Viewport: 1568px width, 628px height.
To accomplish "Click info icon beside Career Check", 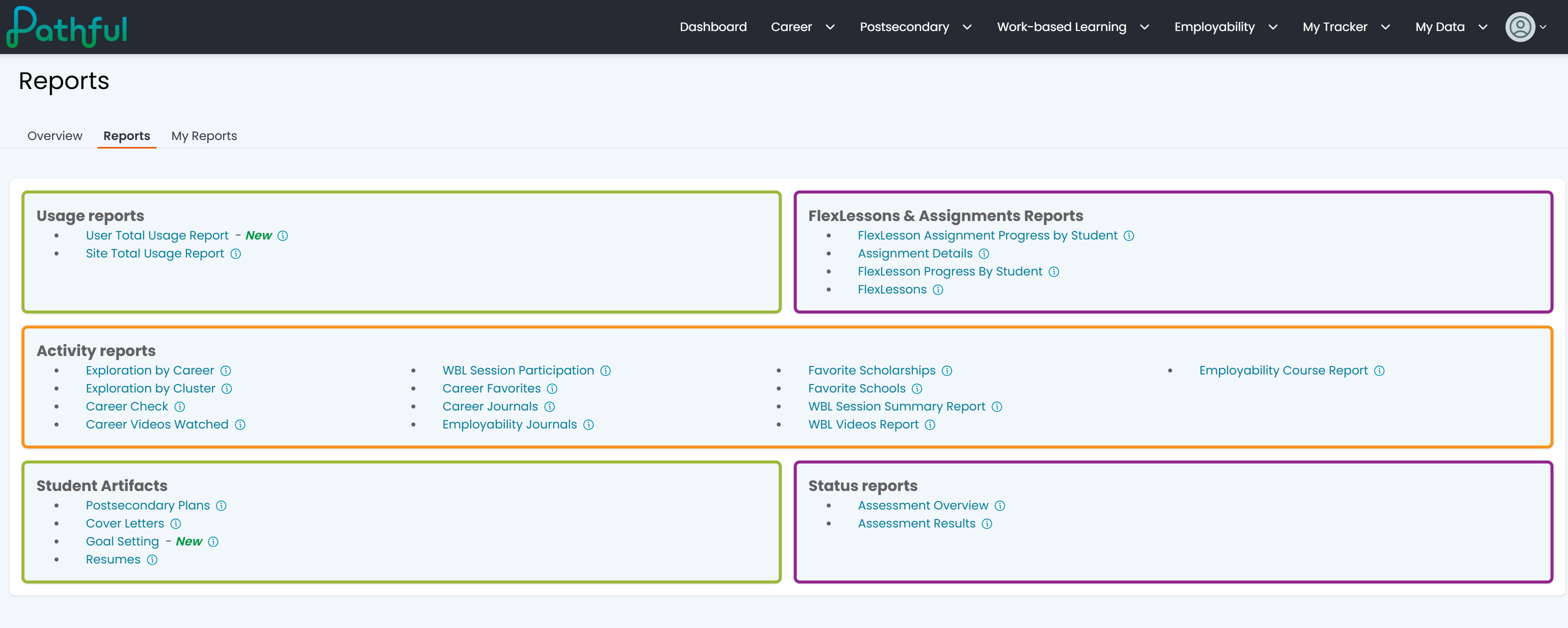I will click(x=179, y=407).
